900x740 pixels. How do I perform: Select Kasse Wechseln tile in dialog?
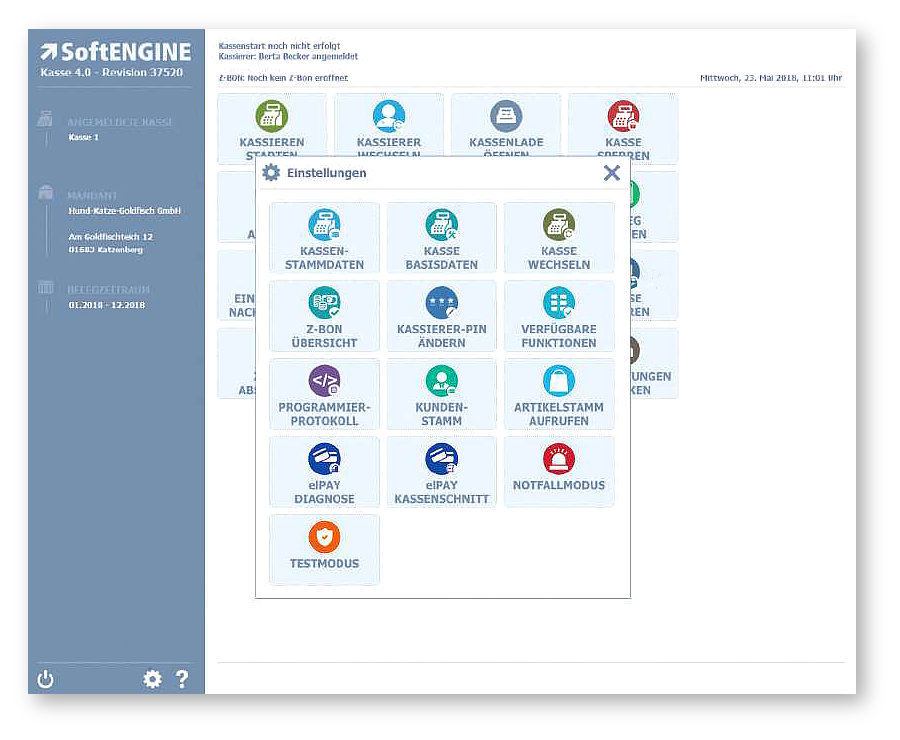tap(558, 238)
